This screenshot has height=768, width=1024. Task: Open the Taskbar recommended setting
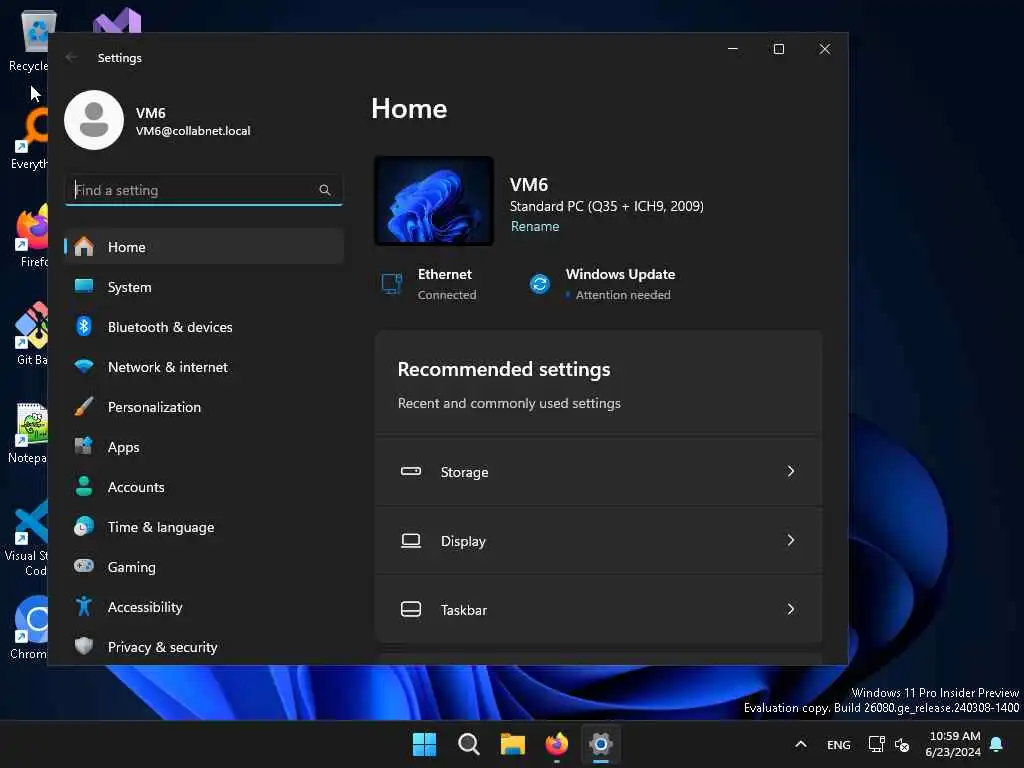coord(598,609)
